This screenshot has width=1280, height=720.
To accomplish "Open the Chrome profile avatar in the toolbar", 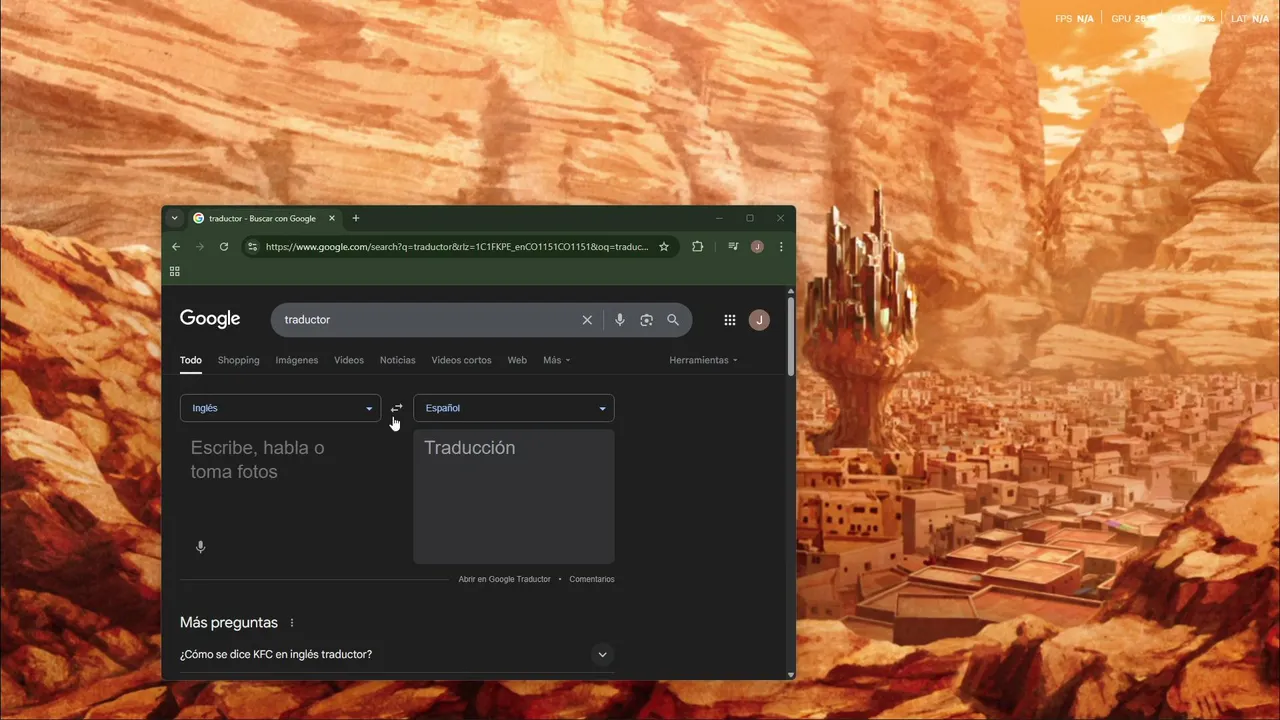I will (757, 247).
